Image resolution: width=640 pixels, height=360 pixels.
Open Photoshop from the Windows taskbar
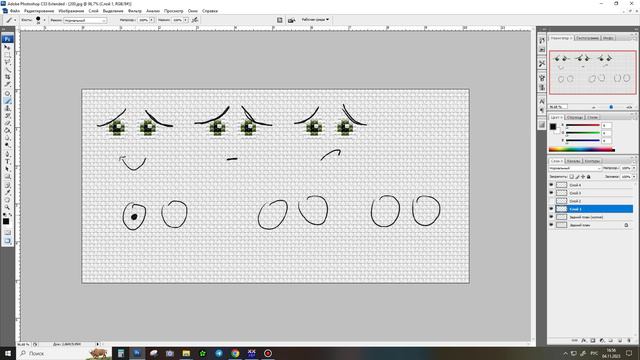click(137, 353)
